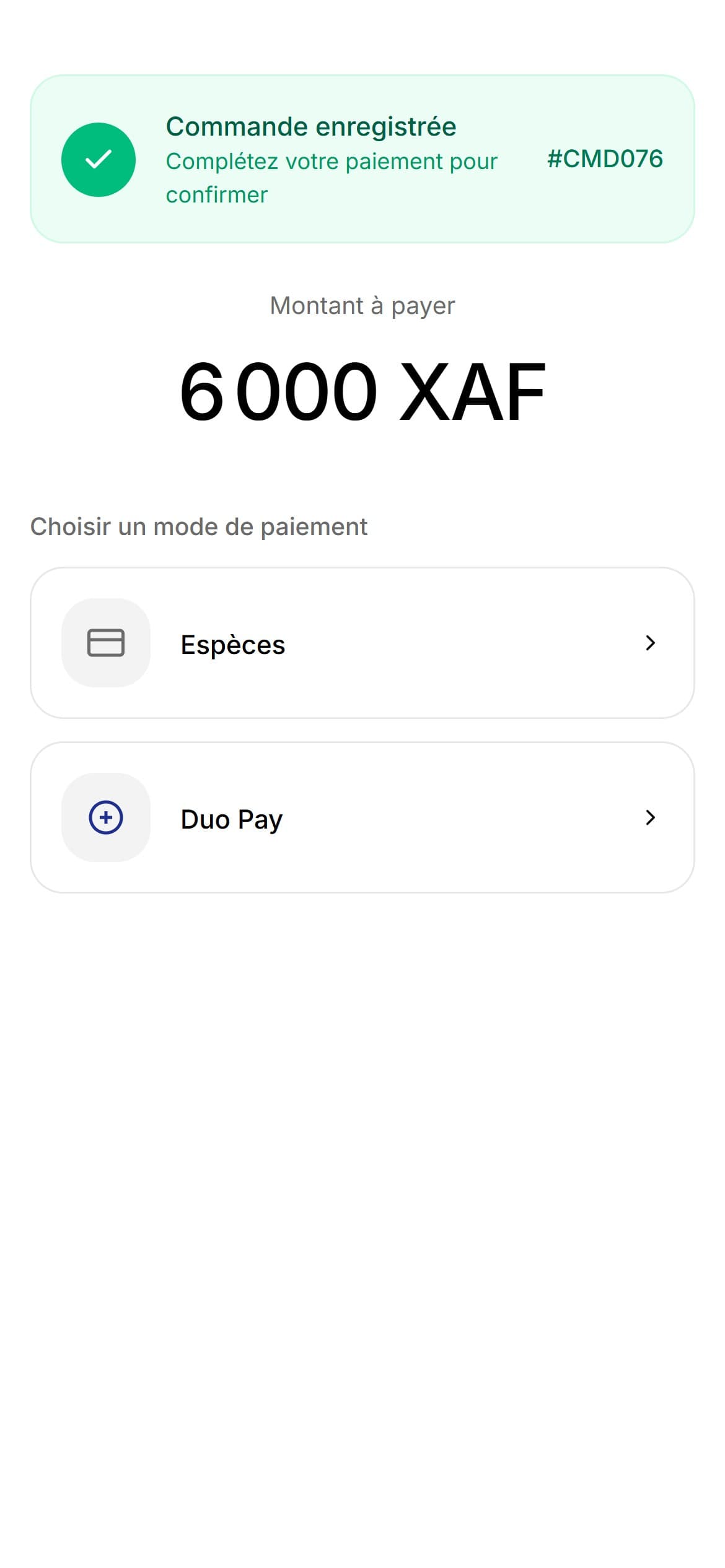Image resolution: width=725 pixels, height=1568 pixels.
Task: Click the credit card icon beside Espèces
Action: click(106, 643)
